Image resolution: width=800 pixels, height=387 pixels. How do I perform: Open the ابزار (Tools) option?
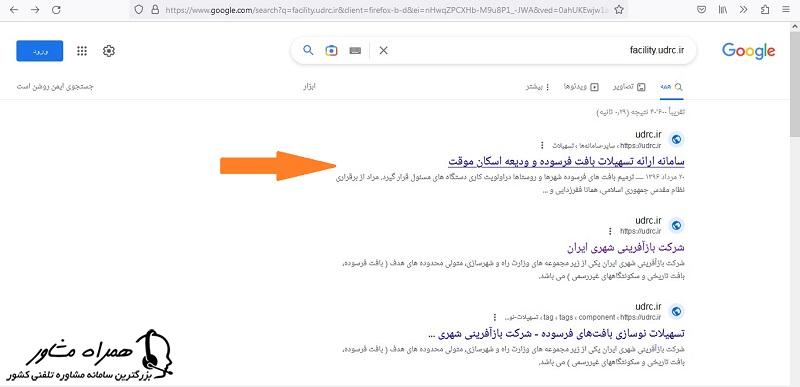point(310,87)
